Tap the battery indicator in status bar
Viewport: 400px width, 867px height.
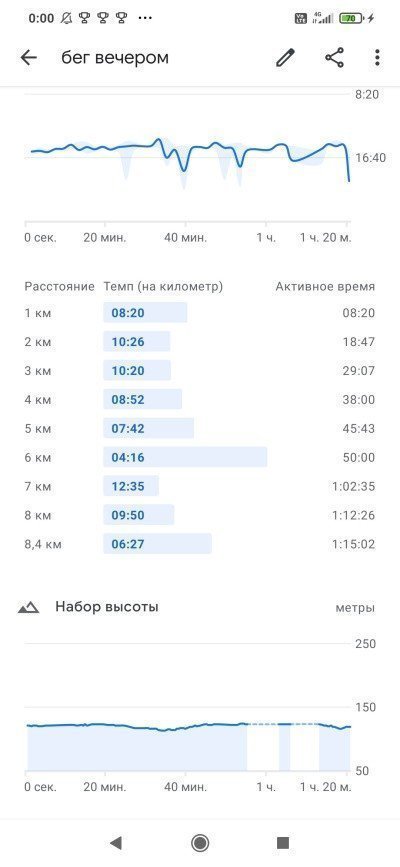351,18
